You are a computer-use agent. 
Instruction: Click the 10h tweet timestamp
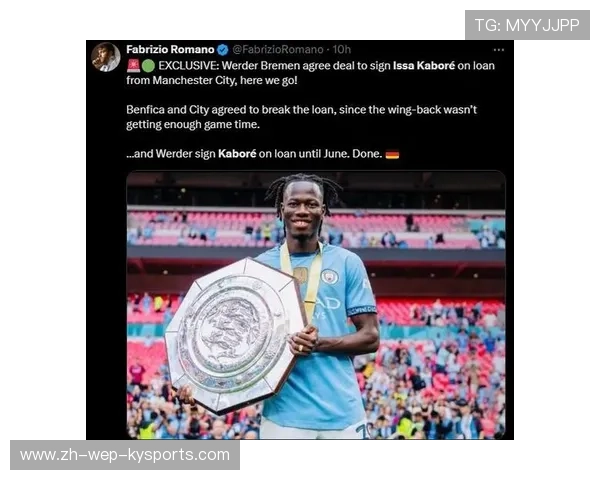(x=341, y=50)
